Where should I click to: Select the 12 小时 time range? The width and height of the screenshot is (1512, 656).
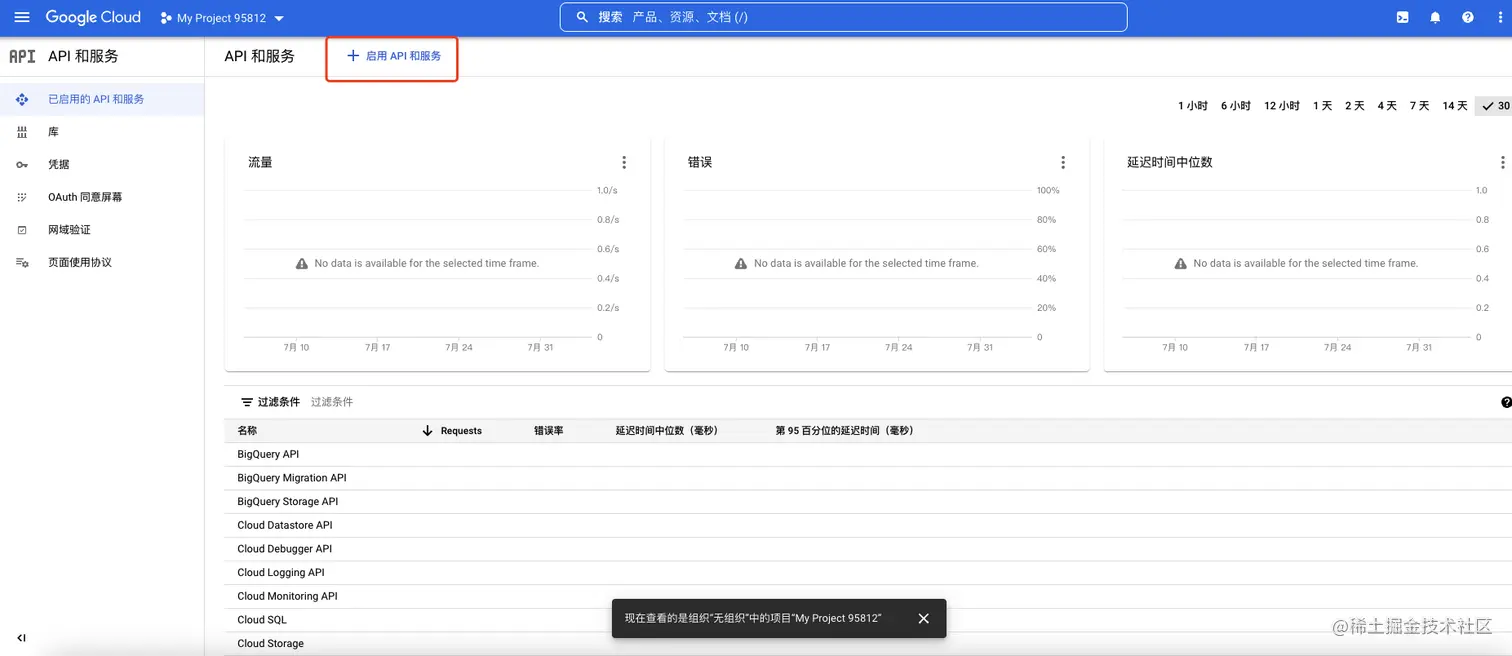pos(1282,106)
